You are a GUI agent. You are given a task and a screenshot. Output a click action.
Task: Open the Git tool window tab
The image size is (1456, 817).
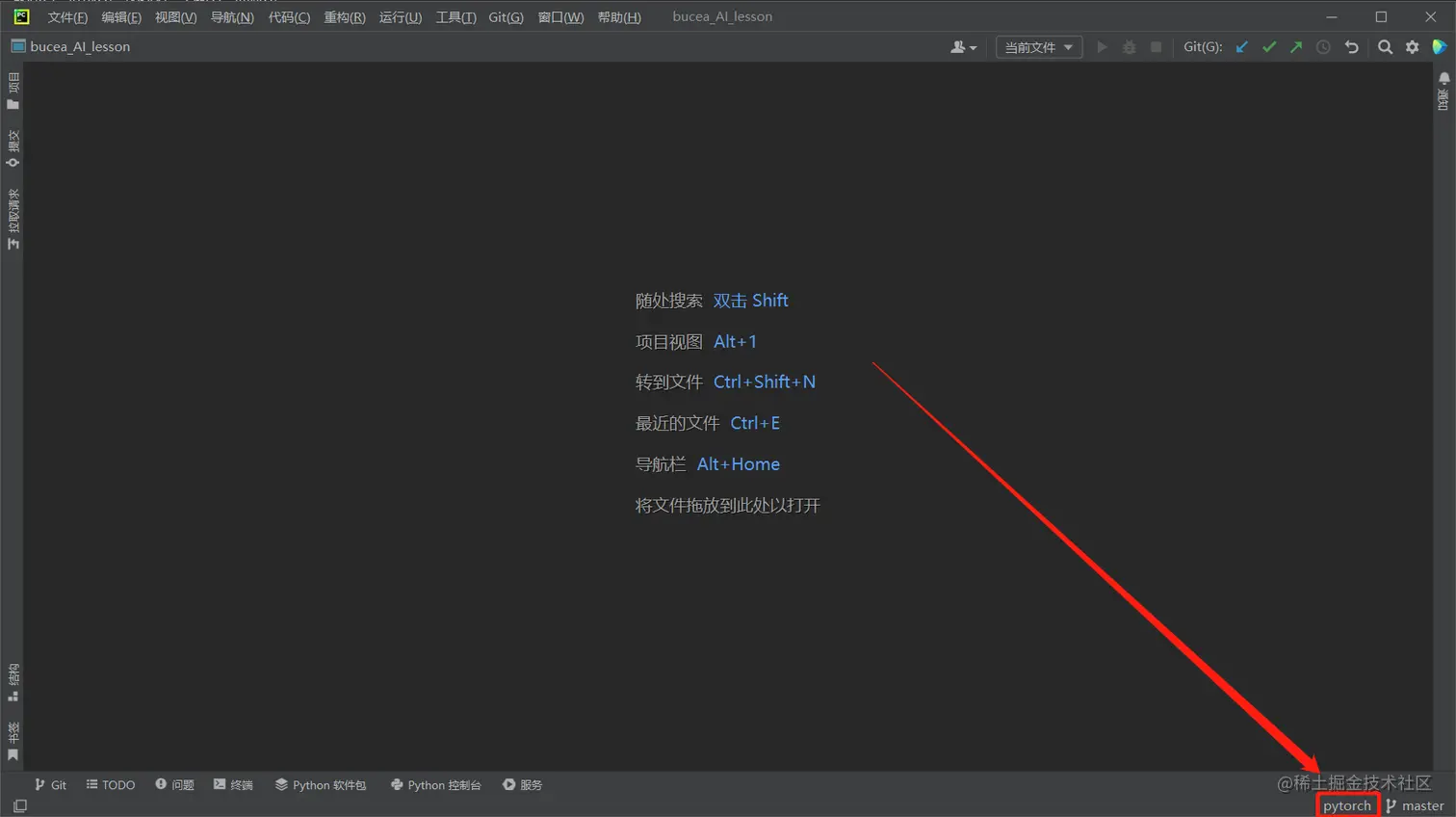[50, 785]
